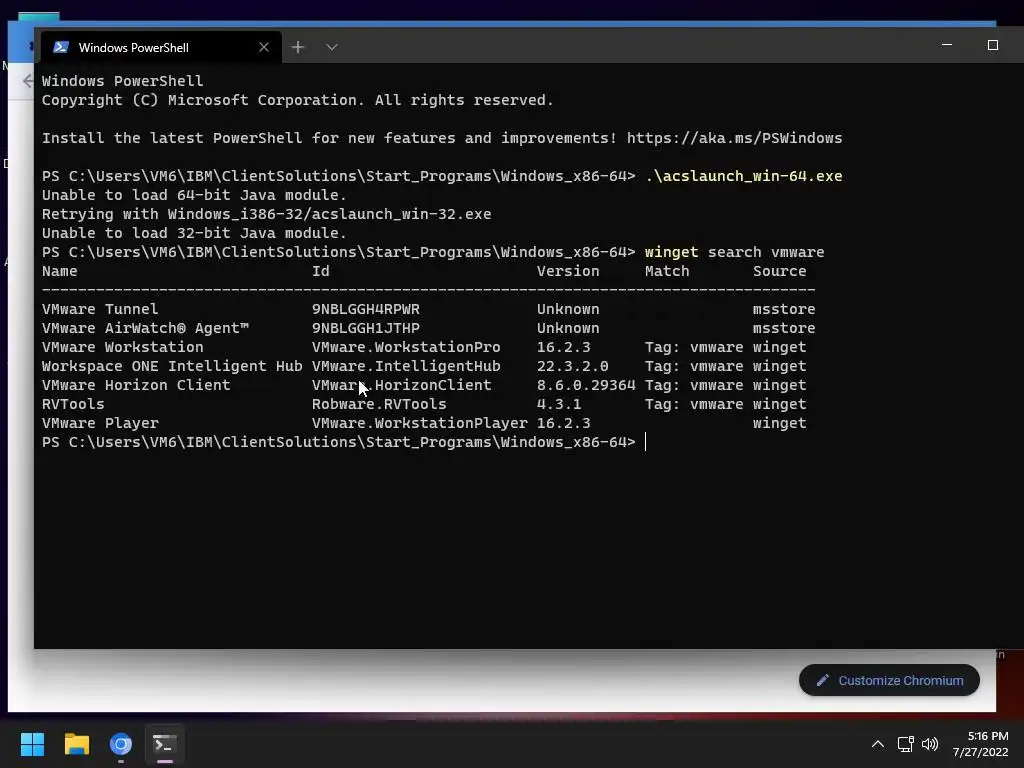This screenshot has height=768, width=1024.
Task: Open network settings from system tray
Action: click(905, 744)
